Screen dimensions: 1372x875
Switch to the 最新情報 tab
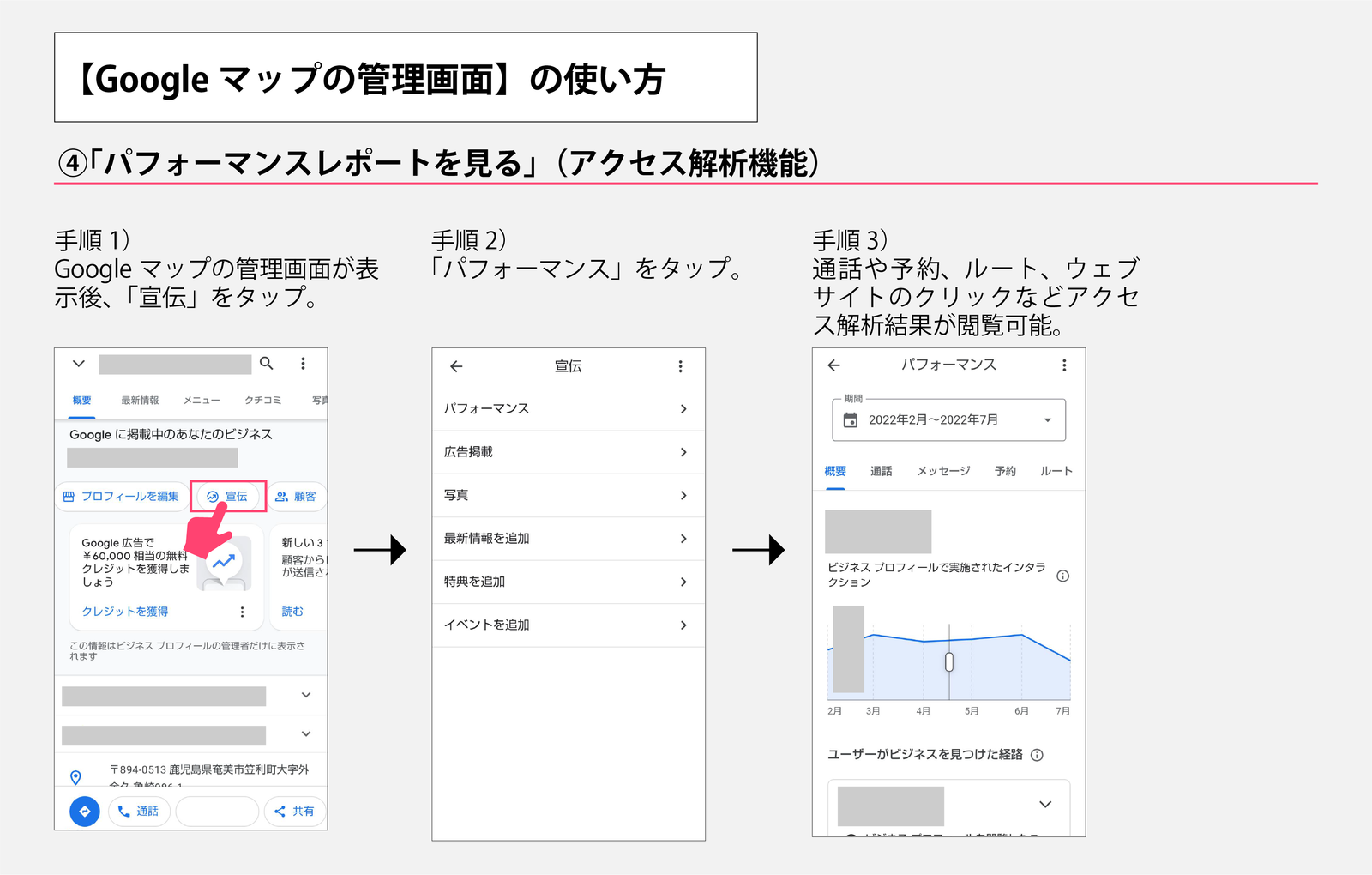(140, 401)
